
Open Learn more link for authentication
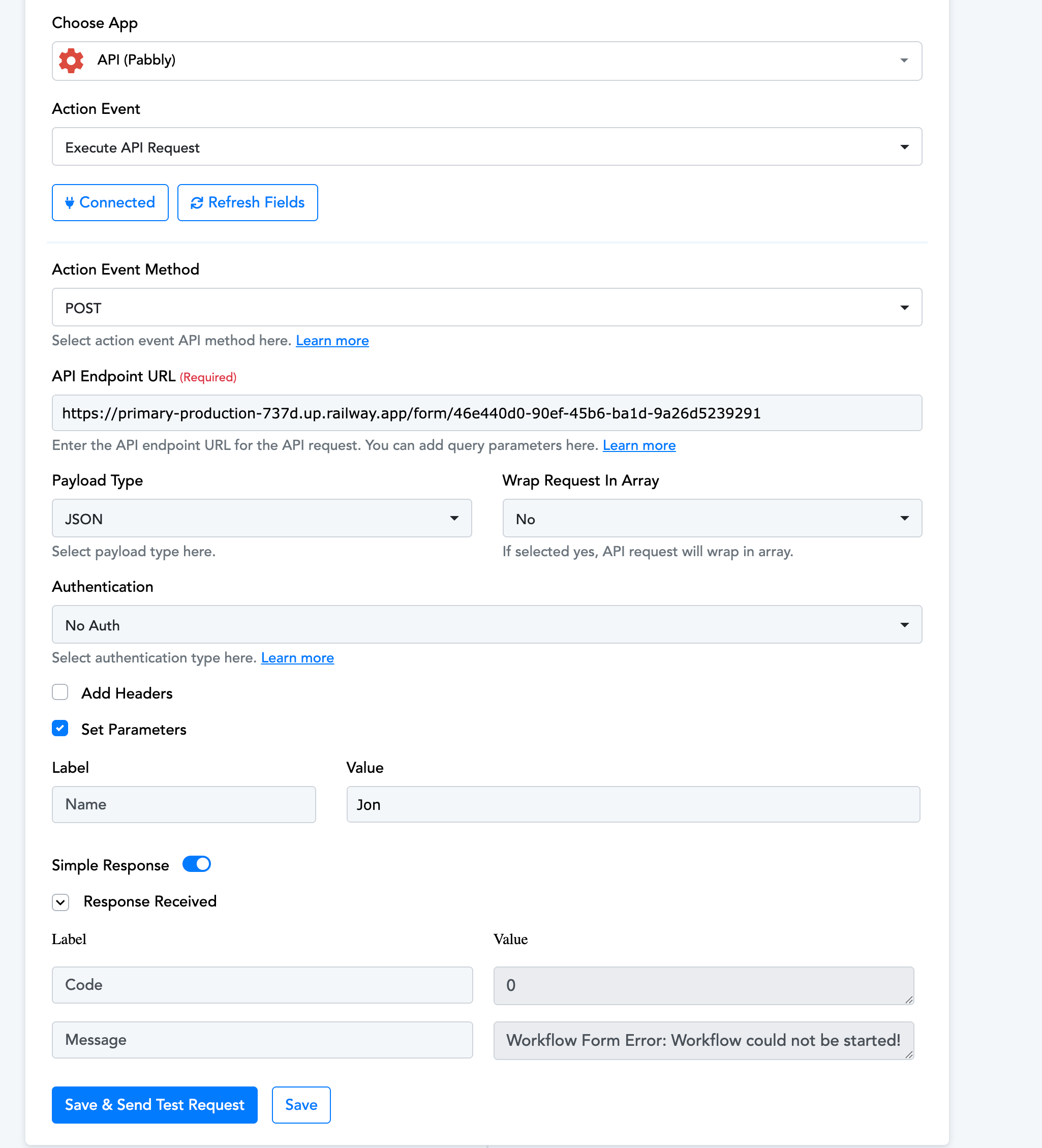pos(297,658)
